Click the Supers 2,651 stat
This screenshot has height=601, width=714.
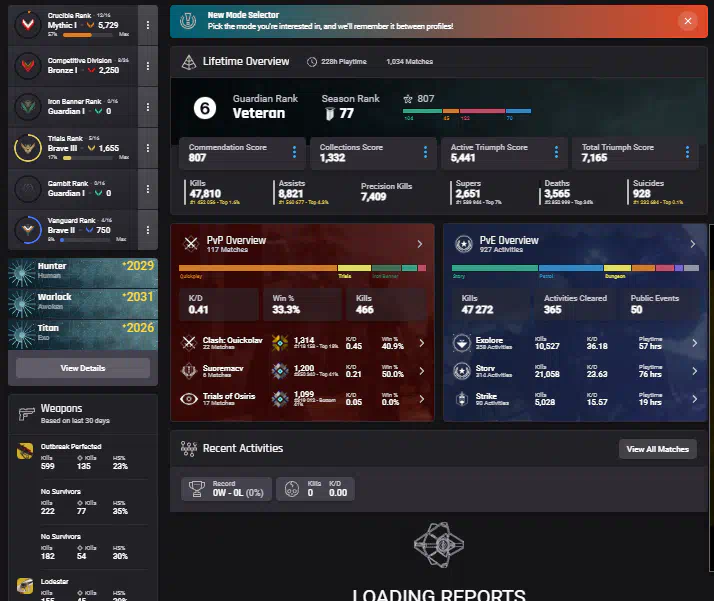tap(478, 192)
